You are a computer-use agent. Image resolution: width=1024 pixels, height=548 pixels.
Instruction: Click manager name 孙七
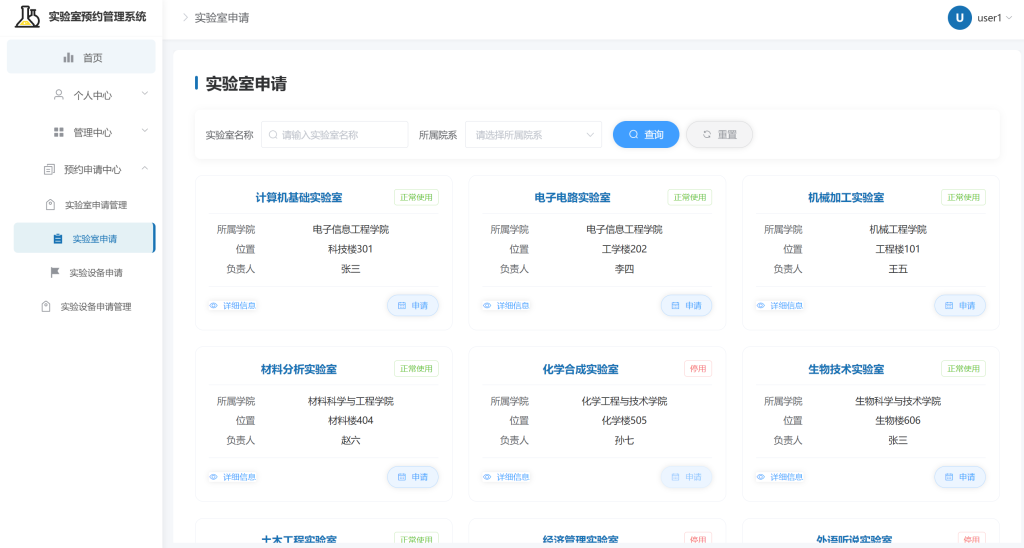pos(624,440)
